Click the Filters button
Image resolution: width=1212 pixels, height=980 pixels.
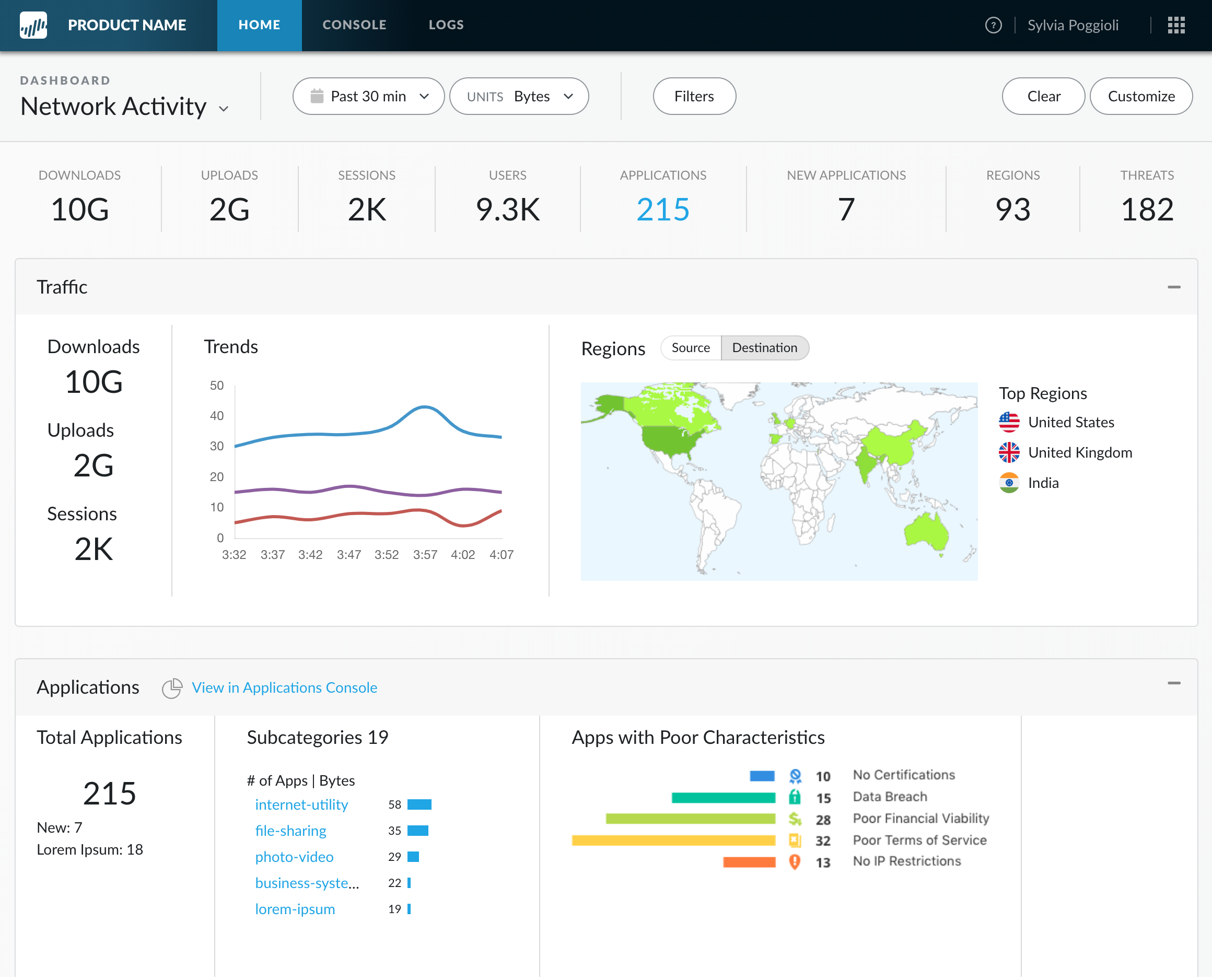click(x=694, y=97)
